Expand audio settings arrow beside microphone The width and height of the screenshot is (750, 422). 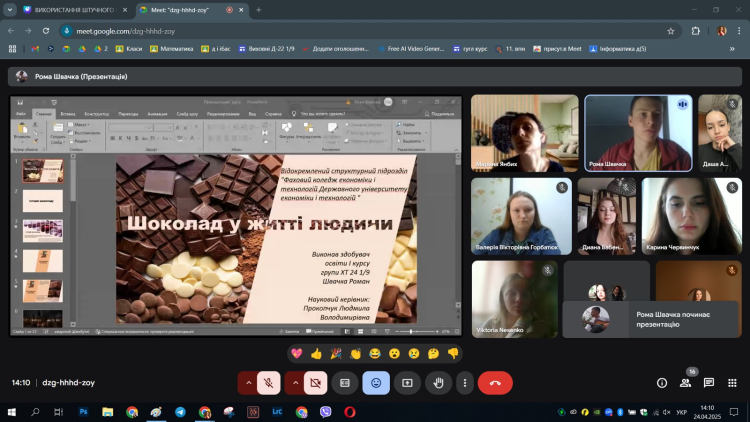(x=246, y=382)
